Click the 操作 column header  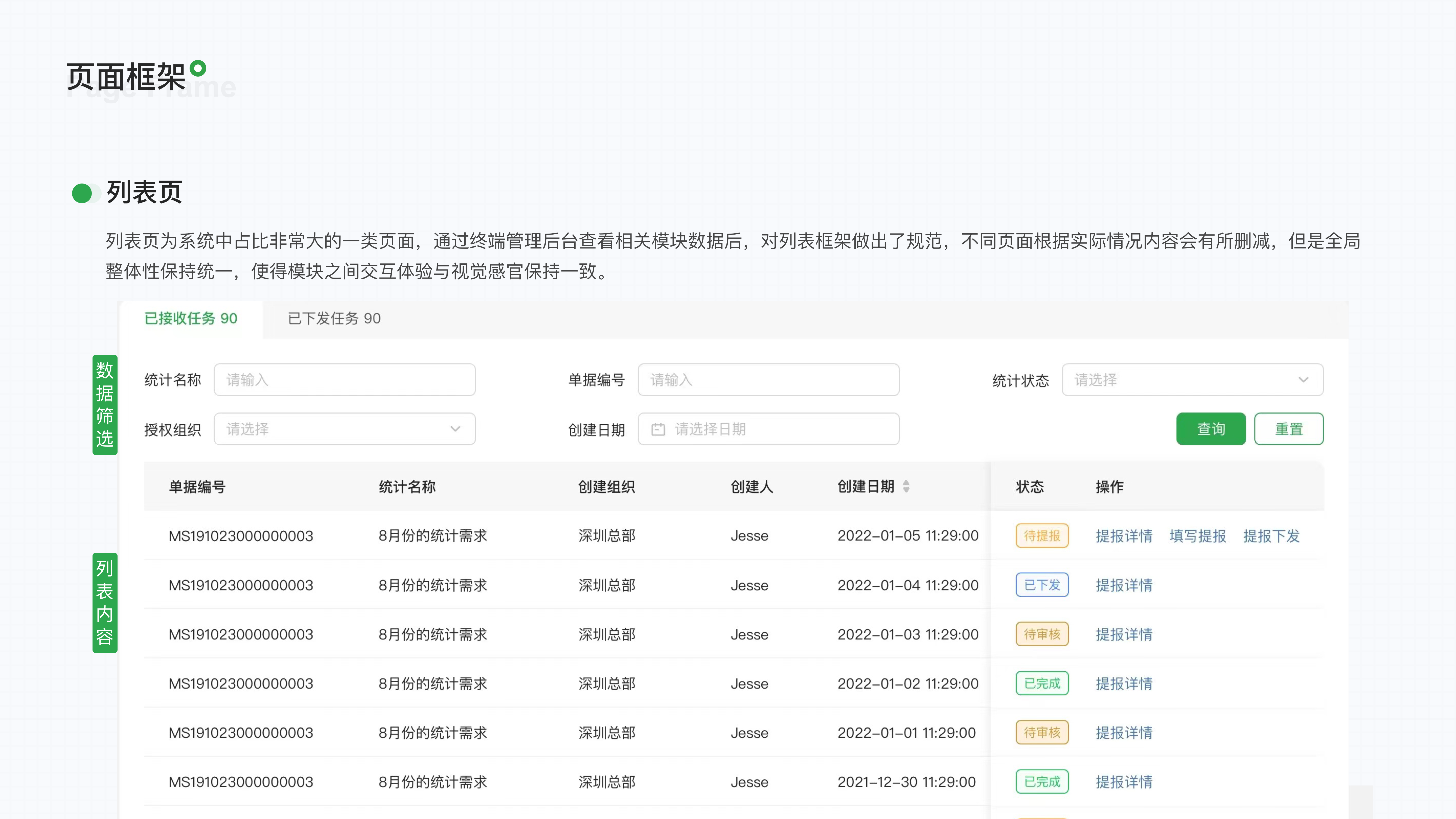pyautogui.click(x=1109, y=487)
